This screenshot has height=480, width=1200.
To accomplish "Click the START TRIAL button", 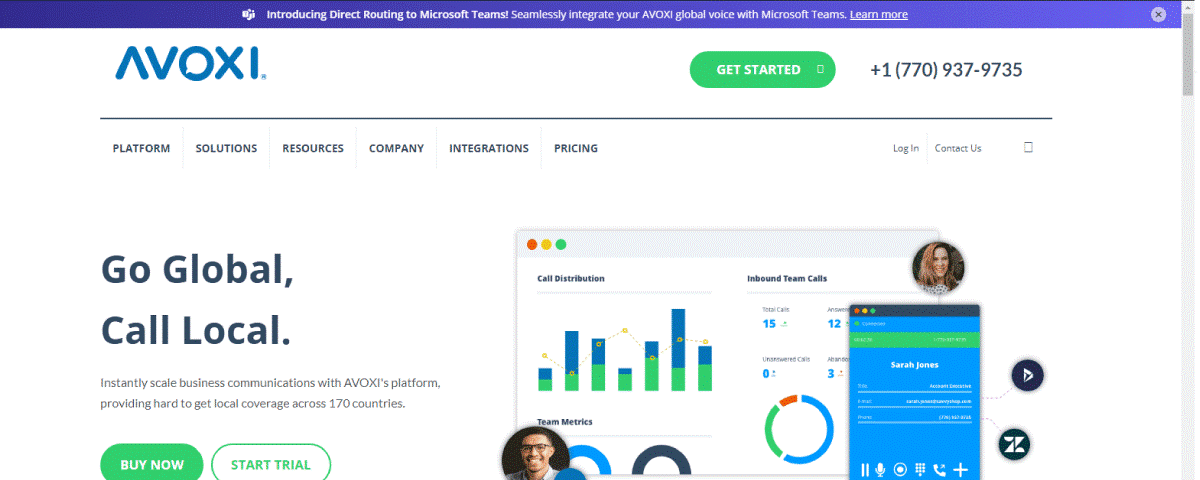I will (271, 464).
